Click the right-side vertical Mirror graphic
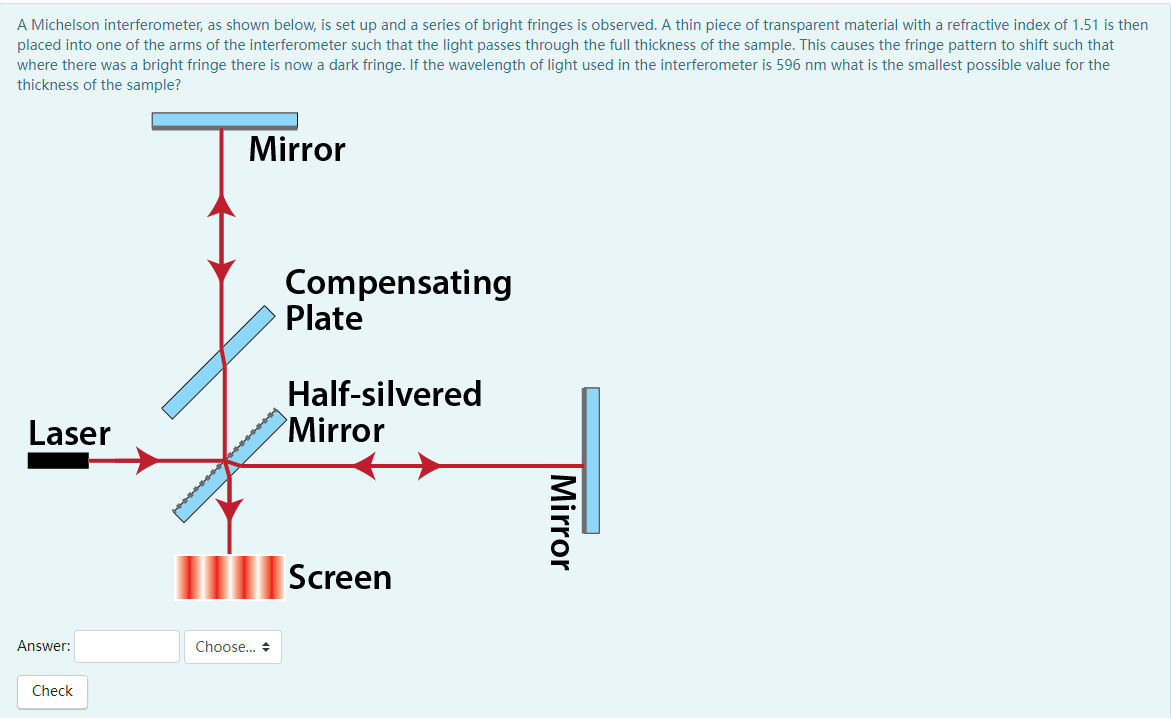 pyautogui.click(x=590, y=460)
